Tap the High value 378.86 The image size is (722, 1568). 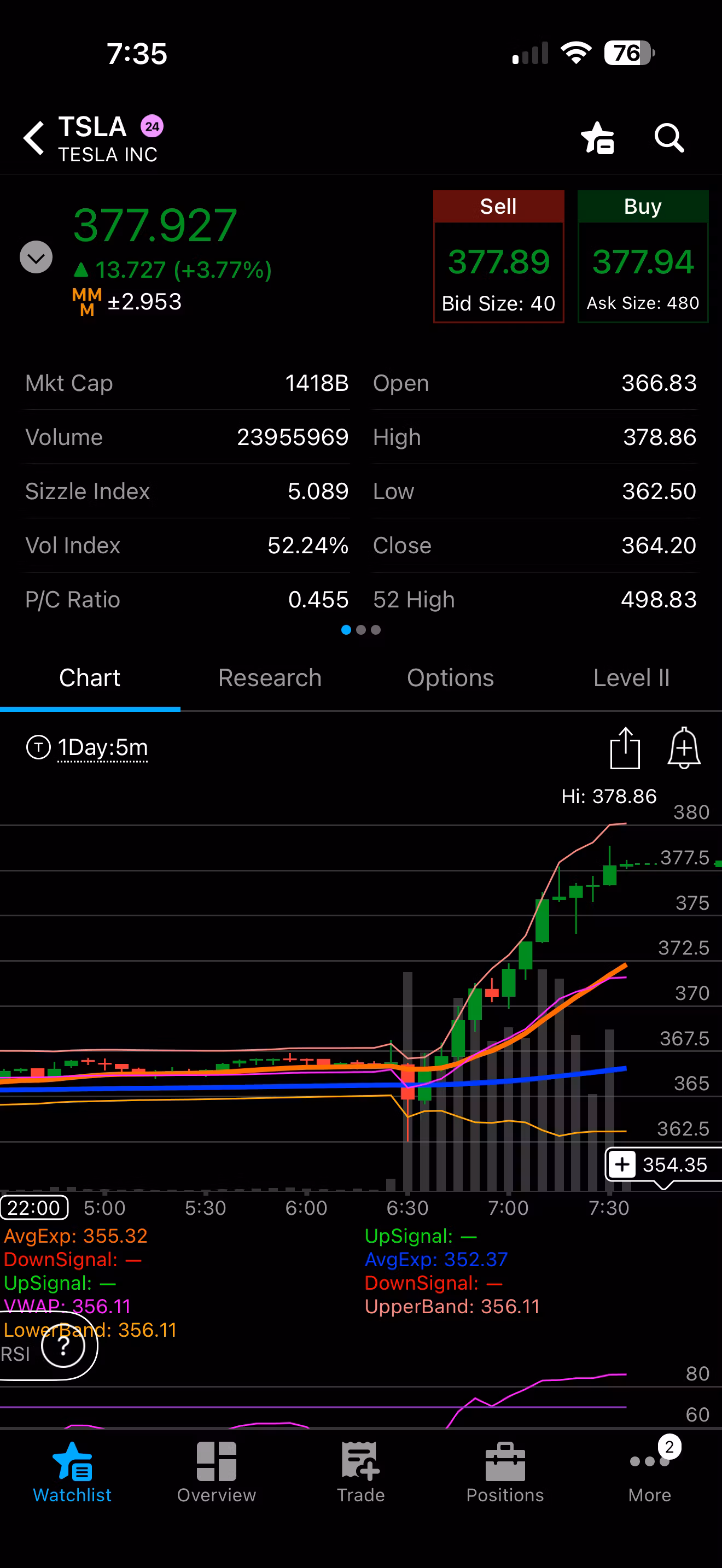[660, 437]
